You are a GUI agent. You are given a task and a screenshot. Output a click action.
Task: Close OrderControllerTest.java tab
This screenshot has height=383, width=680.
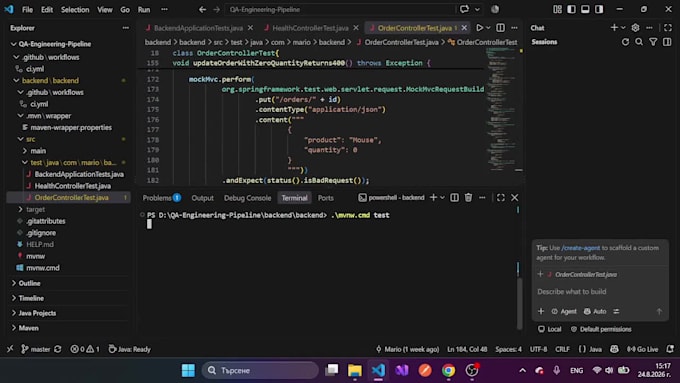[464, 28]
